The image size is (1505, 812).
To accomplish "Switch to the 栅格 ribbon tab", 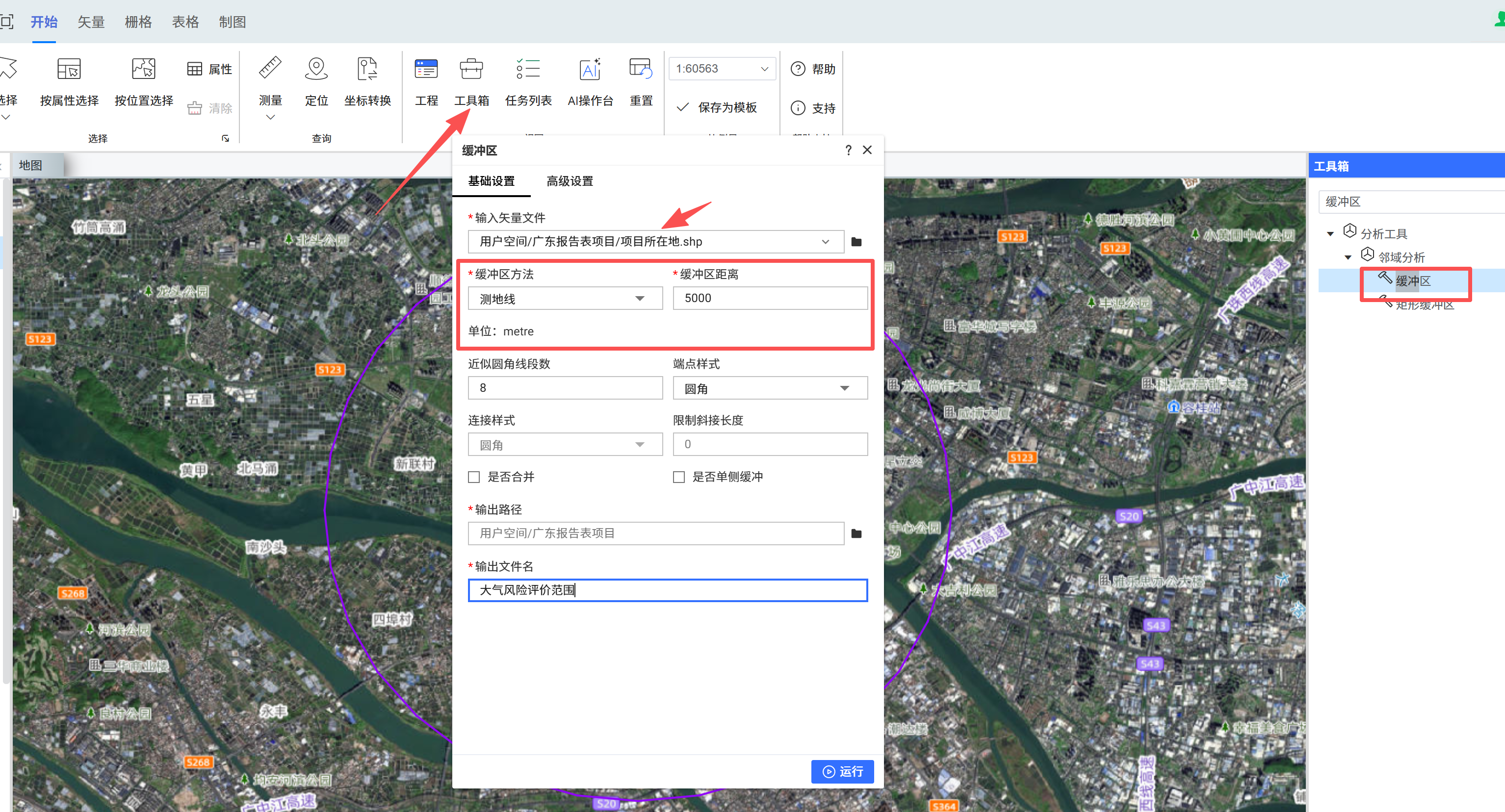I will pos(138,22).
